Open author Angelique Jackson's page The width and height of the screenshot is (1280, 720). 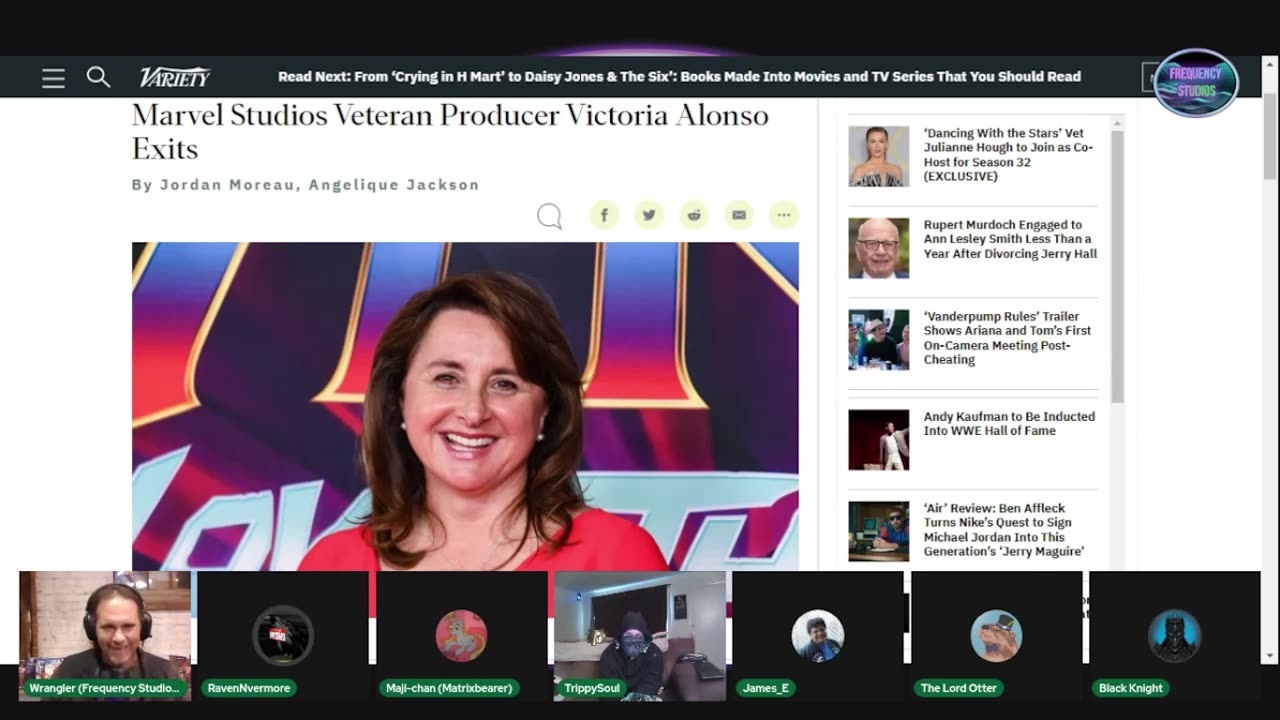[394, 185]
